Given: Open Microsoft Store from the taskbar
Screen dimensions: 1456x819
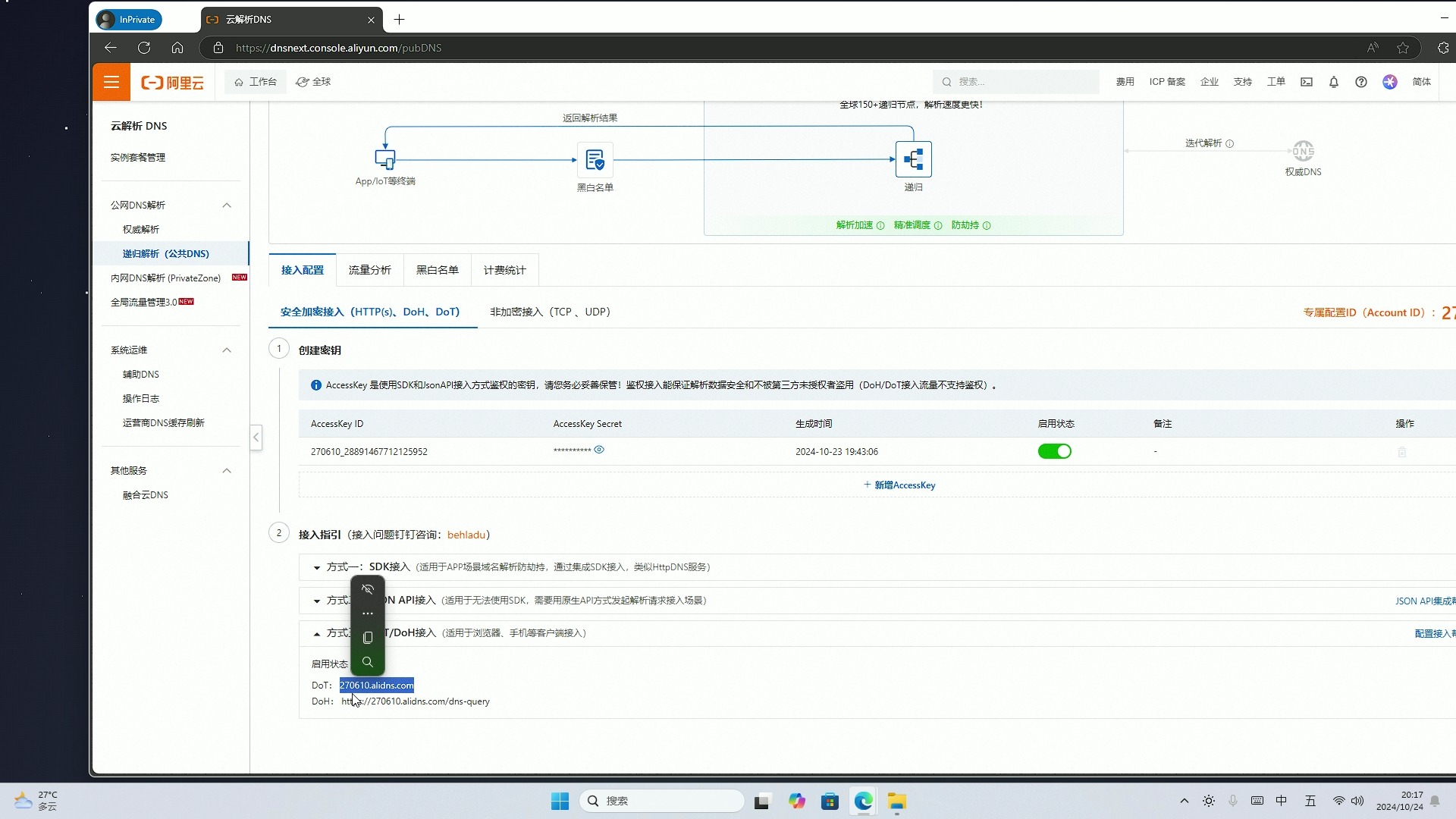Looking at the screenshot, I should (830, 801).
